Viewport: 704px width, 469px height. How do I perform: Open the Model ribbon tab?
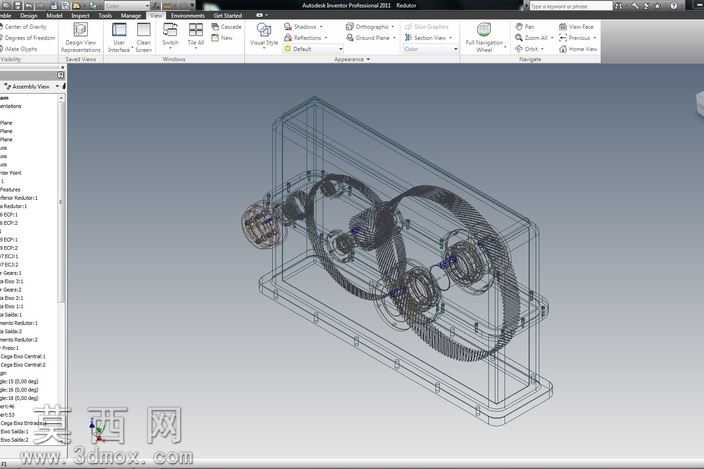(x=54, y=15)
